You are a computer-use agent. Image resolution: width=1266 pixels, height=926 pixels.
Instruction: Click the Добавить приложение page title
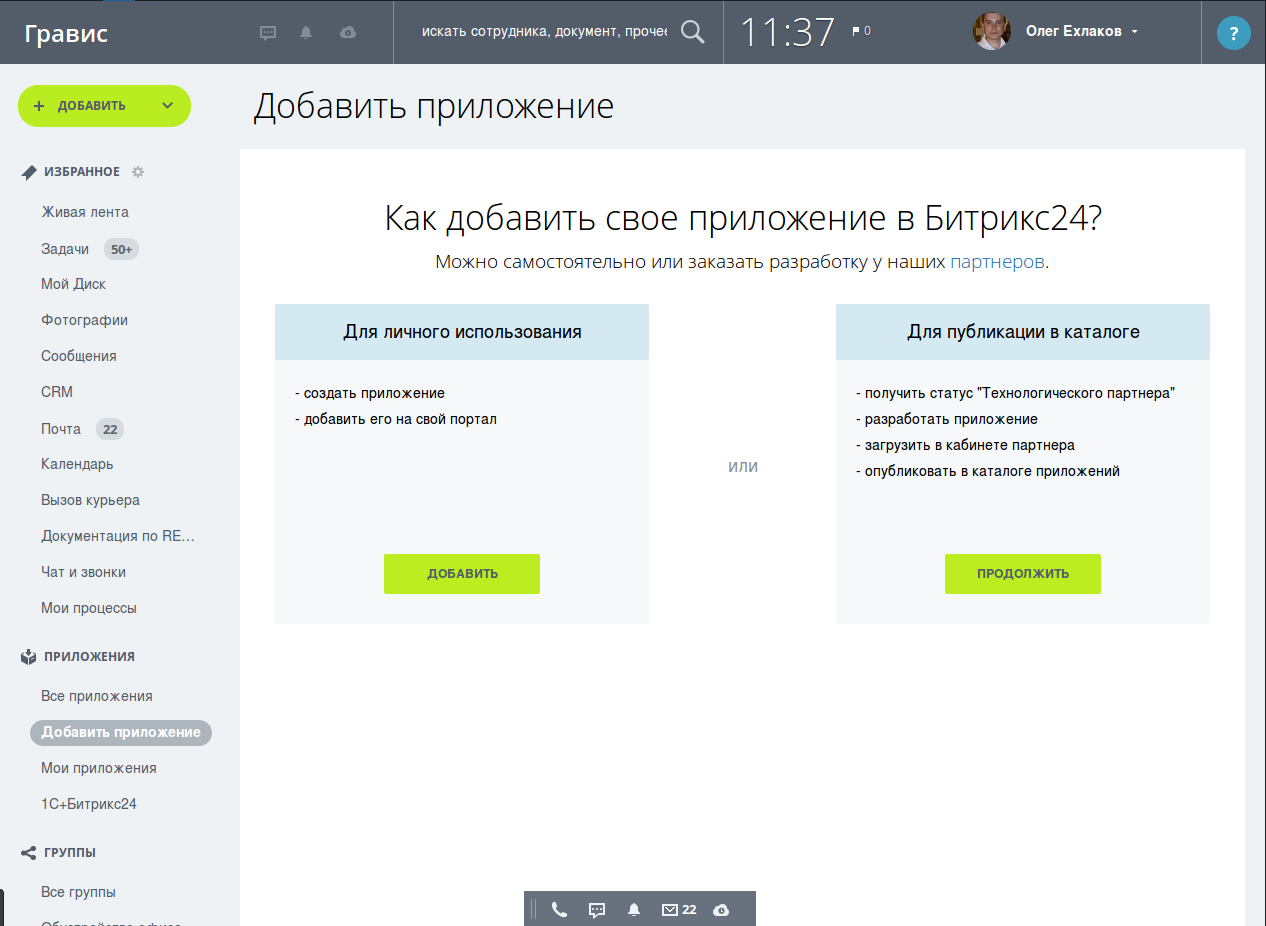click(x=433, y=107)
